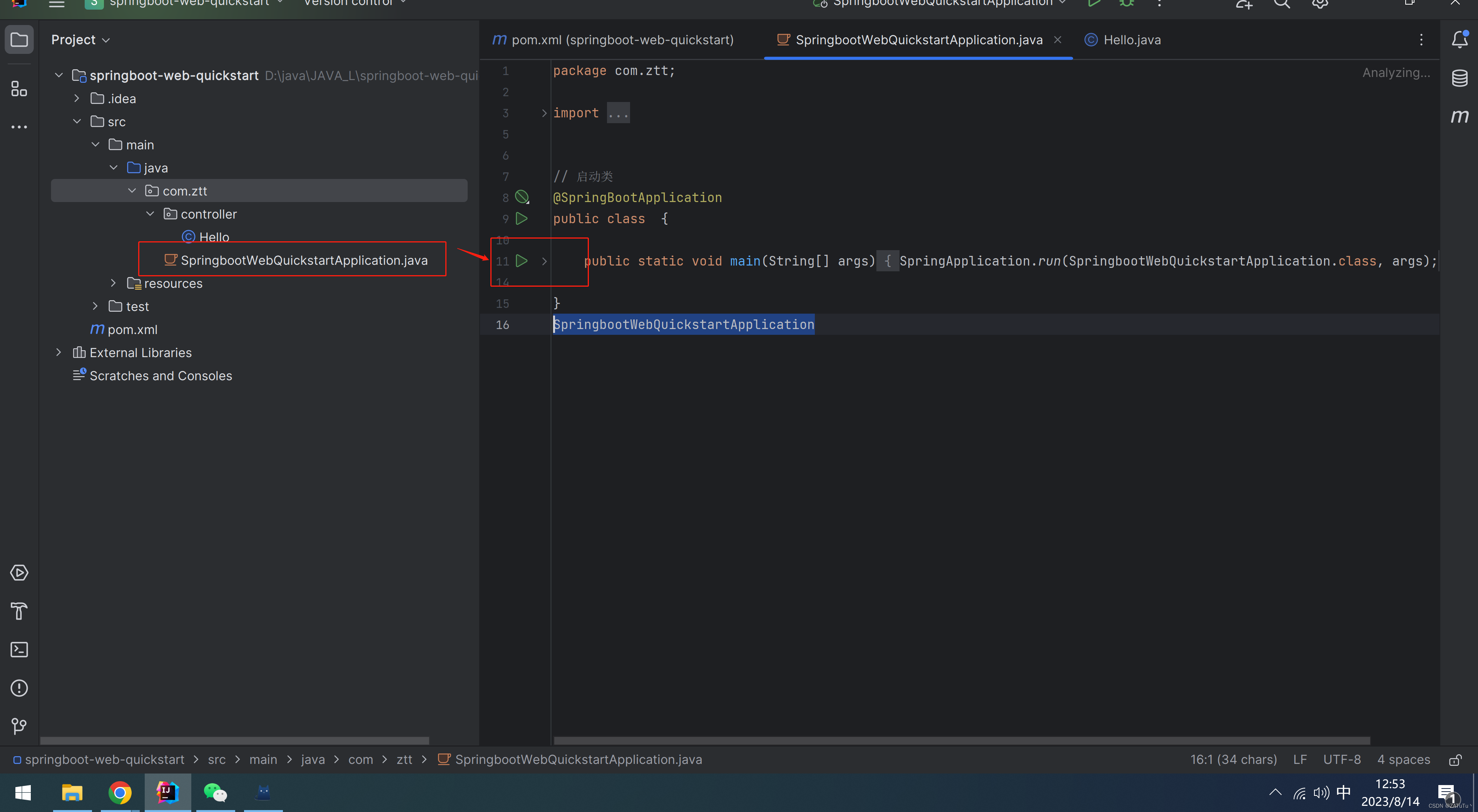Open the Maven tool window on right sidebar

[1460, 117]
